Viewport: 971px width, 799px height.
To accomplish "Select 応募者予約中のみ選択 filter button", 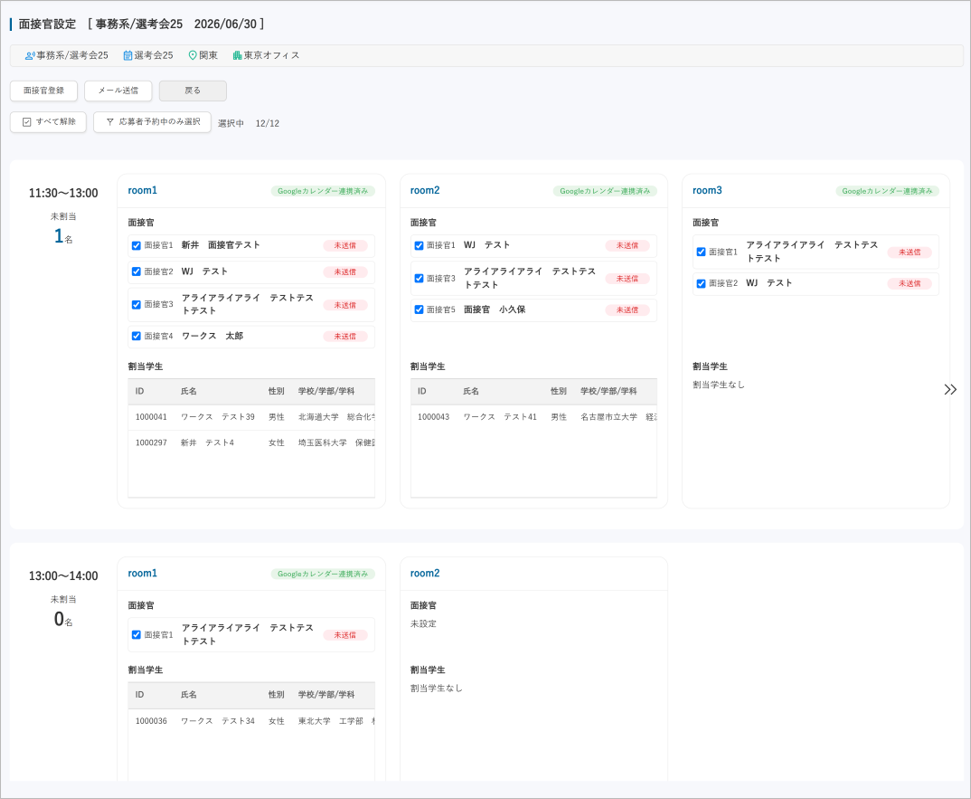I will tap(152, 122).
